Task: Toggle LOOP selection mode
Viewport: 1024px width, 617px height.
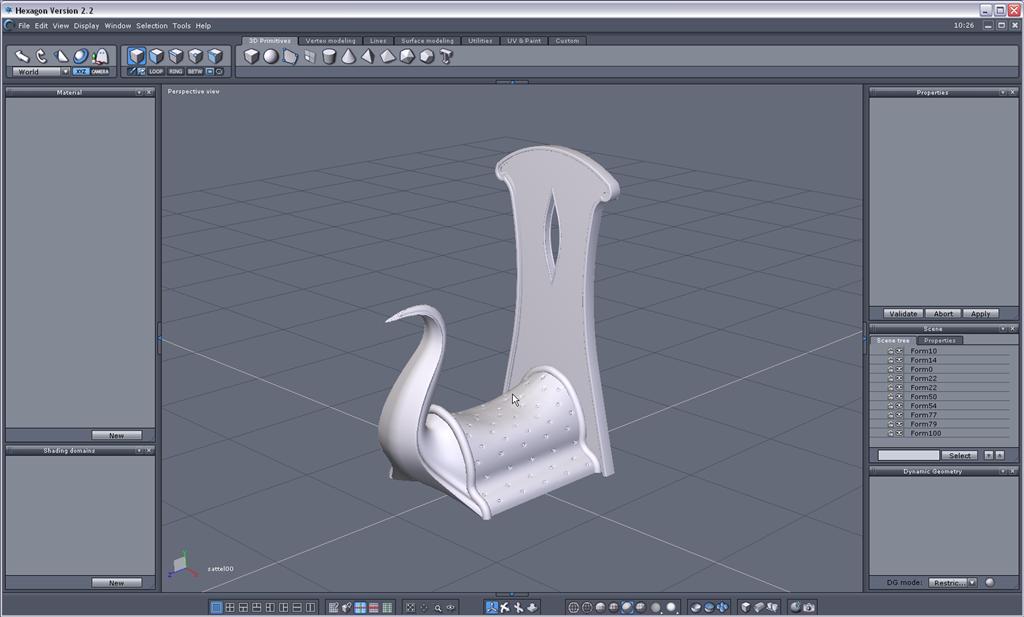Action: [156, 72]
